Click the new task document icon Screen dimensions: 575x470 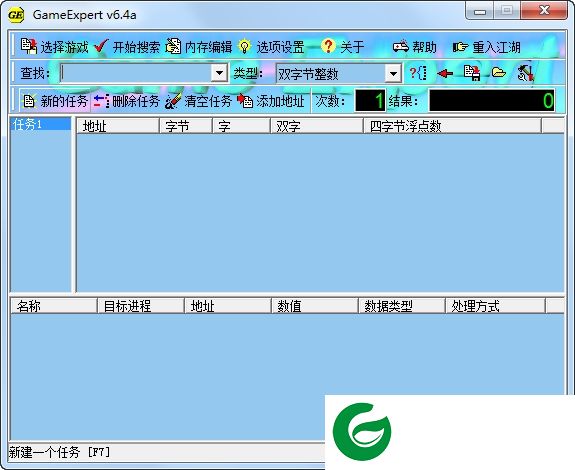point(29,101)
